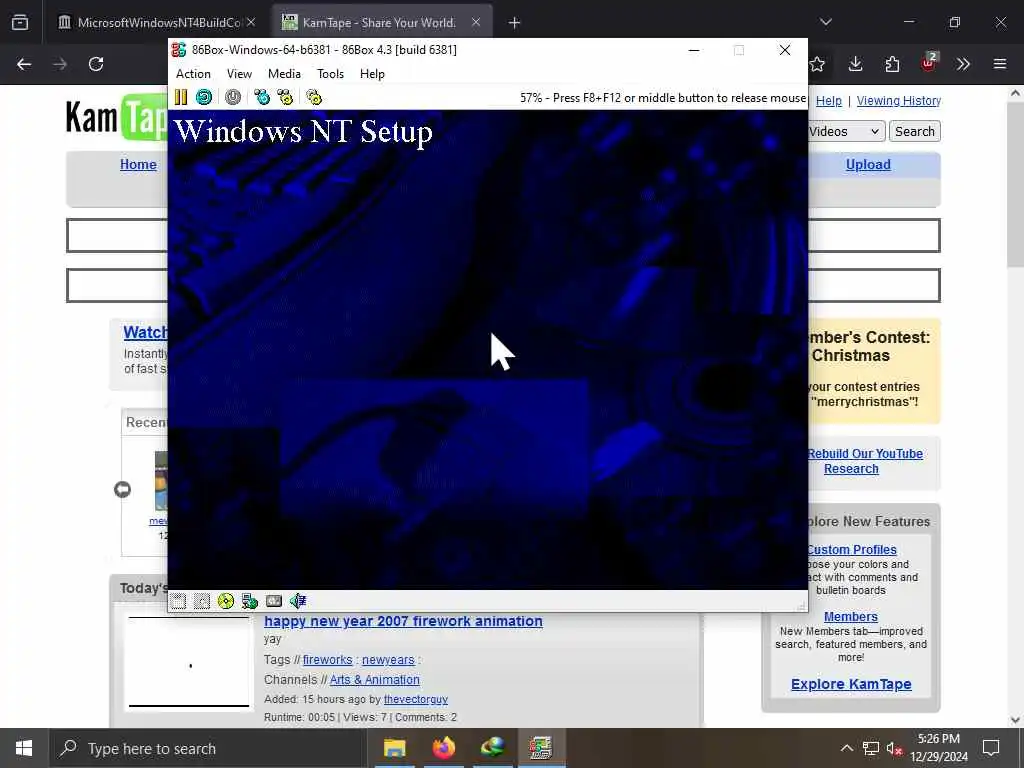Click hard disk status icon in 86Box
This screenshot has width=1024, height=768.
[x=274, y=601]
